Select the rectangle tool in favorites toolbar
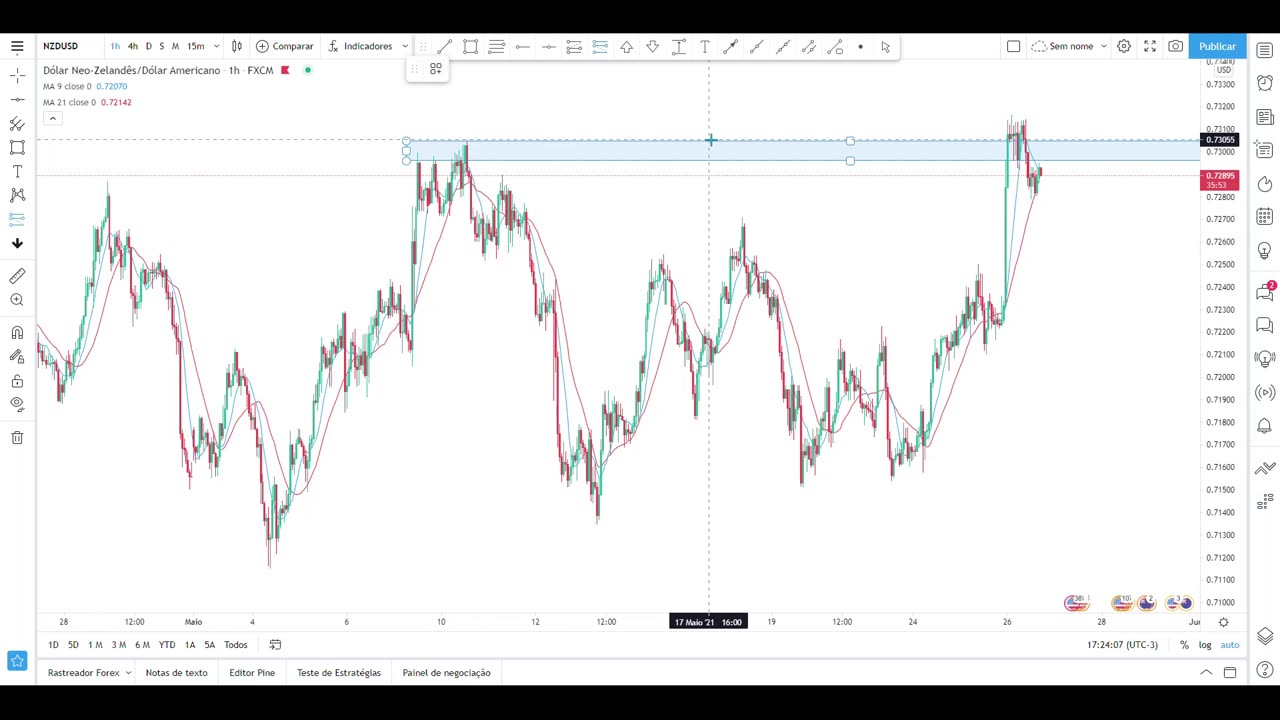The width and height of the screenshot is (1280, 720). (x=471, y=47)
